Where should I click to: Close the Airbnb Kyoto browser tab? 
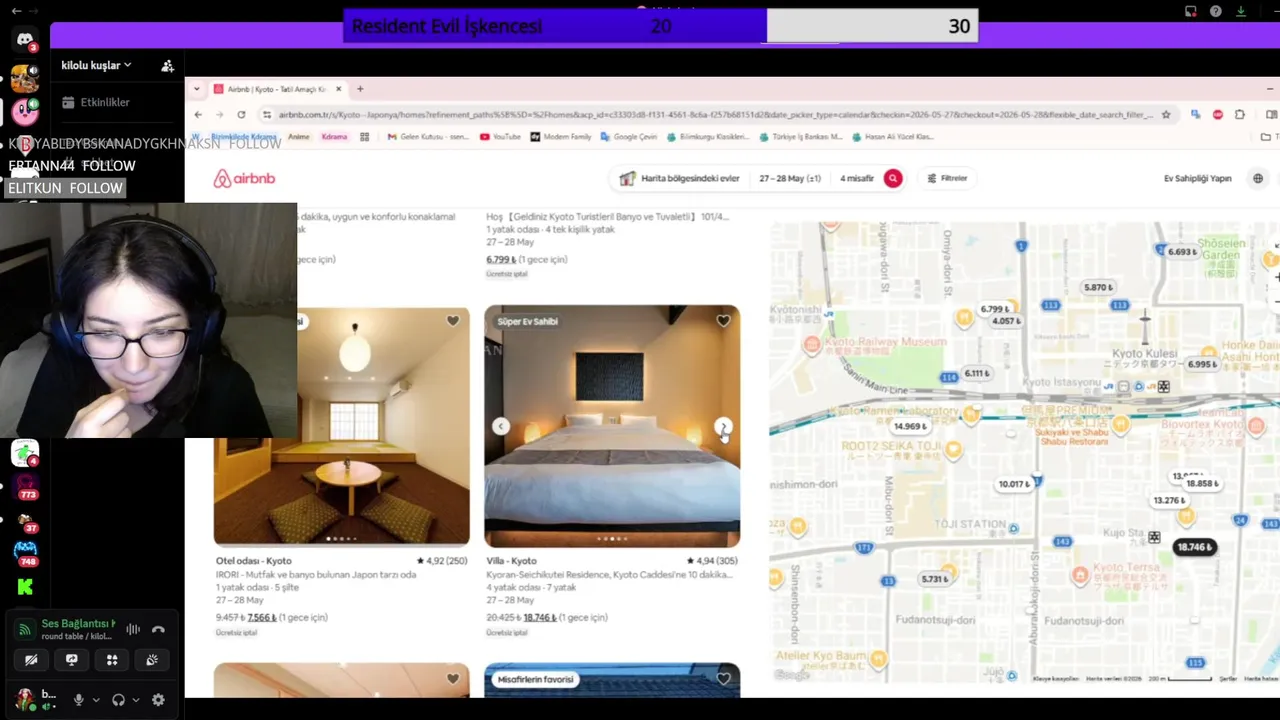338,89
